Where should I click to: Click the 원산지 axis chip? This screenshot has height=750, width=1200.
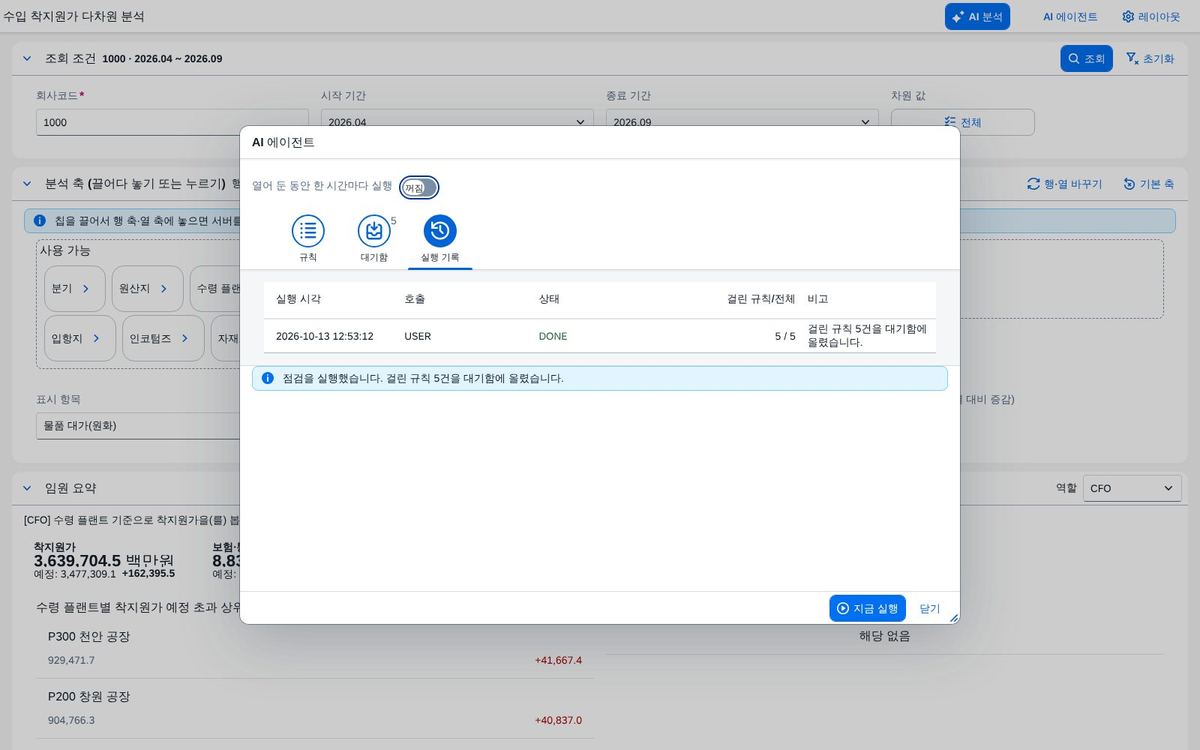click(x=147, y=288)
